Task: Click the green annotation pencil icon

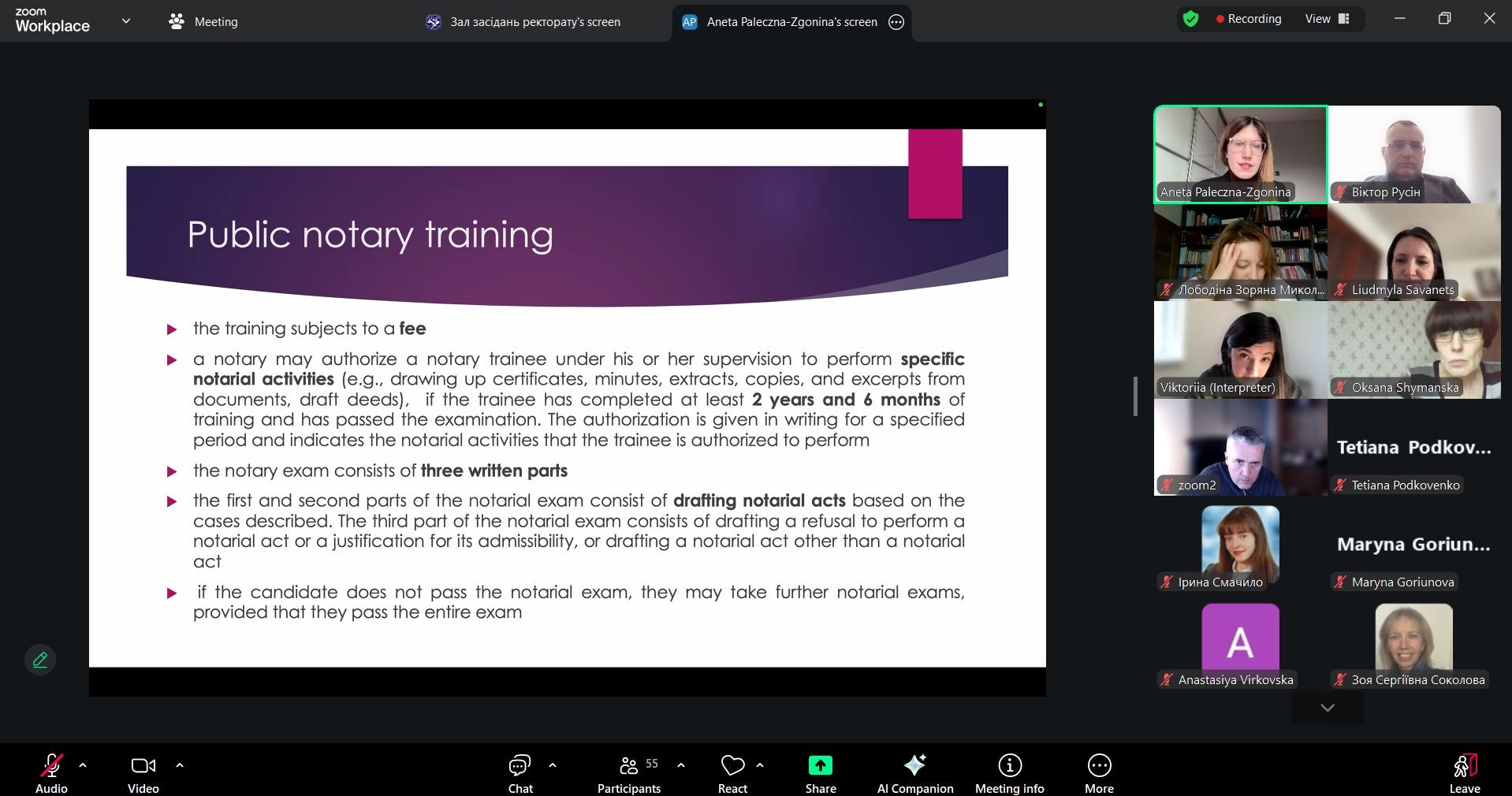Action: [x=40, y=660]
